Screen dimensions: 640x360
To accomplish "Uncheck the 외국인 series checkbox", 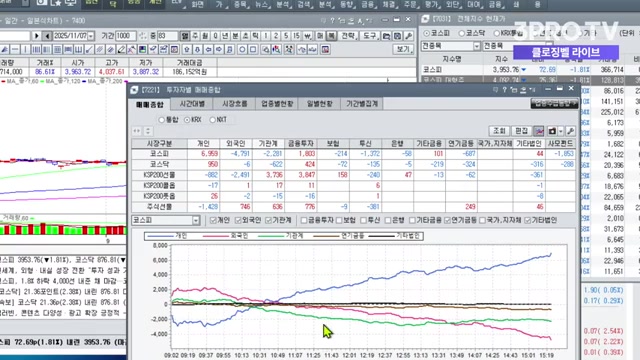I will click(238, 220).
